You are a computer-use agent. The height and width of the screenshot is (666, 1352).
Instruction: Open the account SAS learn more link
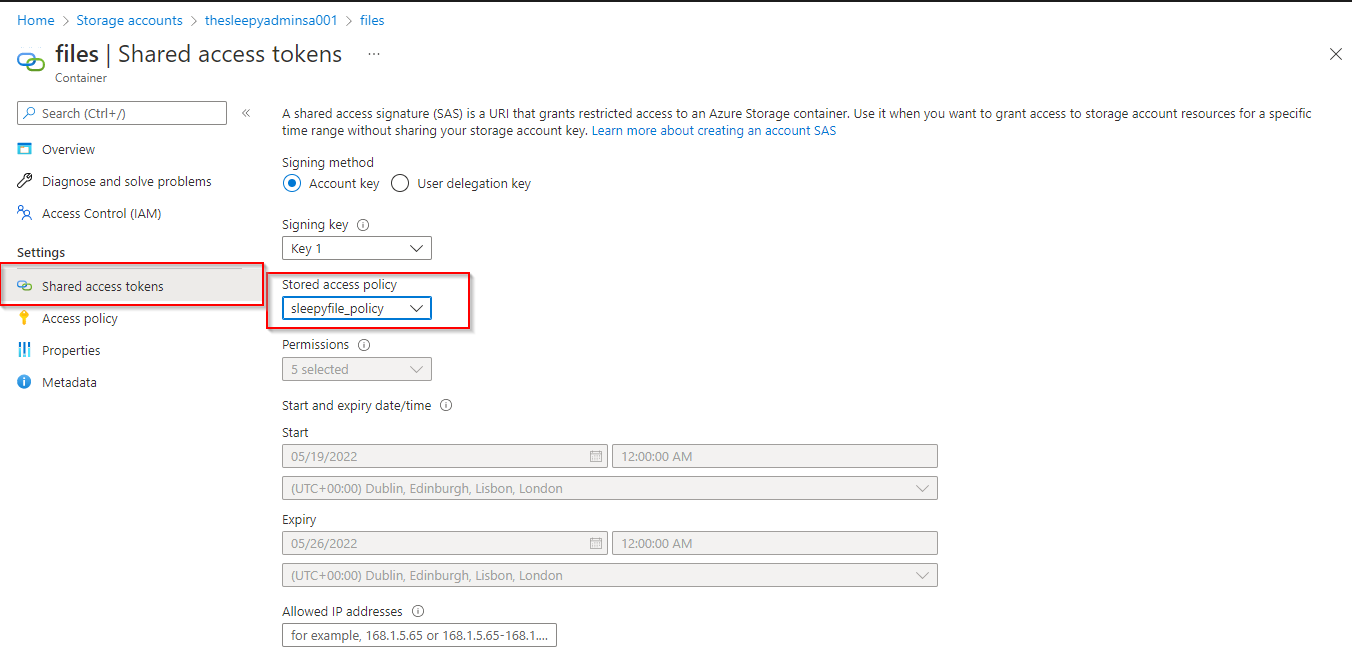point(713,130)
